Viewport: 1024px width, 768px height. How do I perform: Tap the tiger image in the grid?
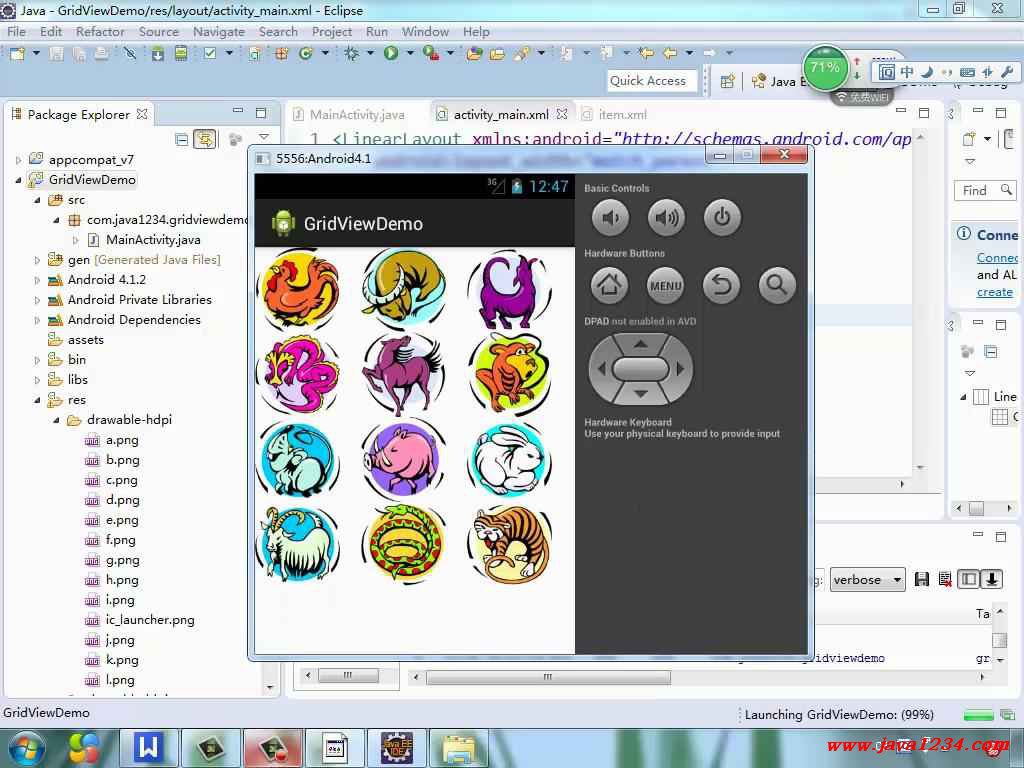point(509,544)
